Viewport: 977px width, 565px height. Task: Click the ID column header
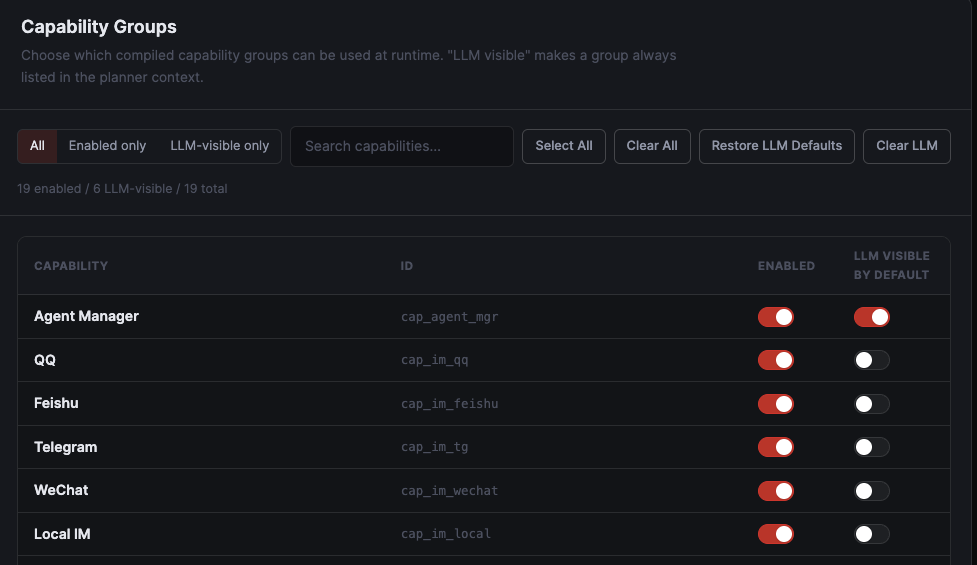[x=407, y=266]
